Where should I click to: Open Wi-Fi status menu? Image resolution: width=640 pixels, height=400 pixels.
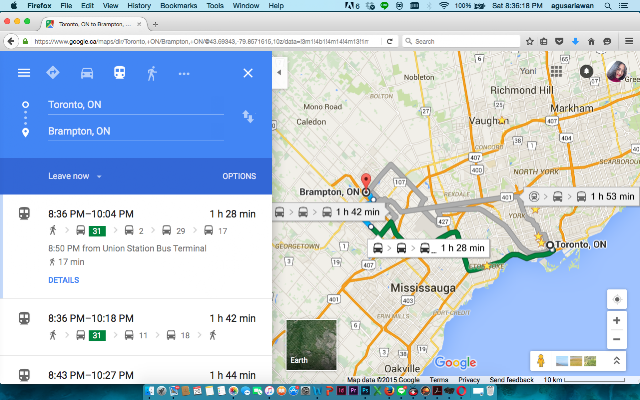444,6
